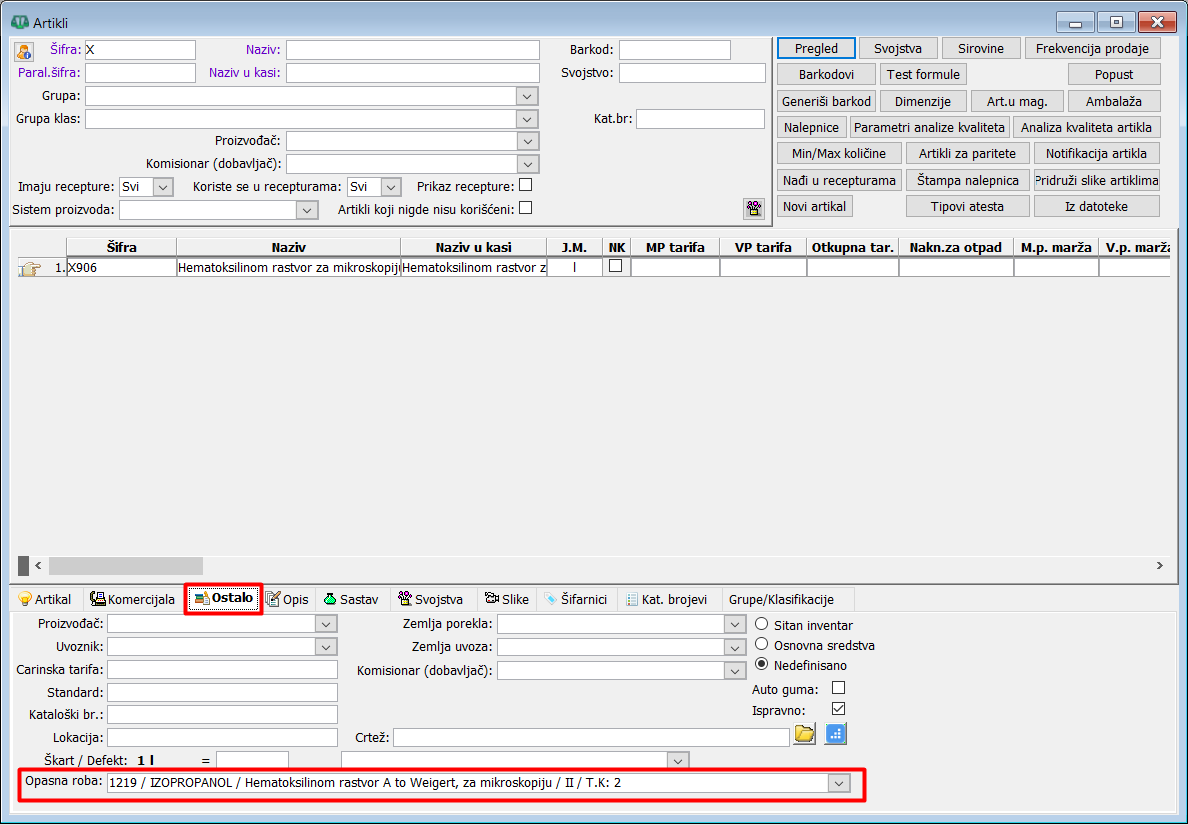Select the Nedefinisano radio button

761,664
